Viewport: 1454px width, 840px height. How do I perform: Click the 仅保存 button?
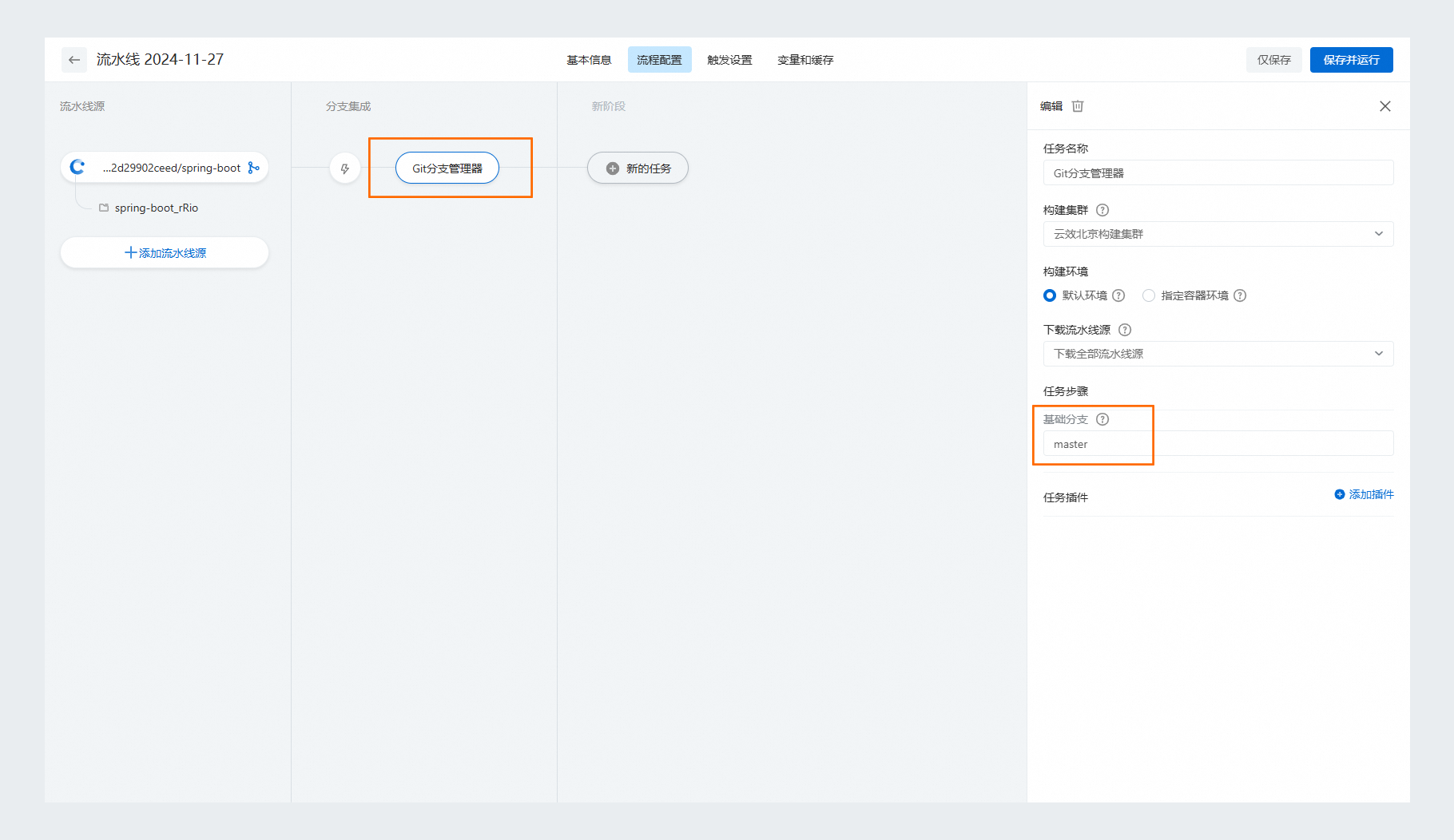(1274, 60)
